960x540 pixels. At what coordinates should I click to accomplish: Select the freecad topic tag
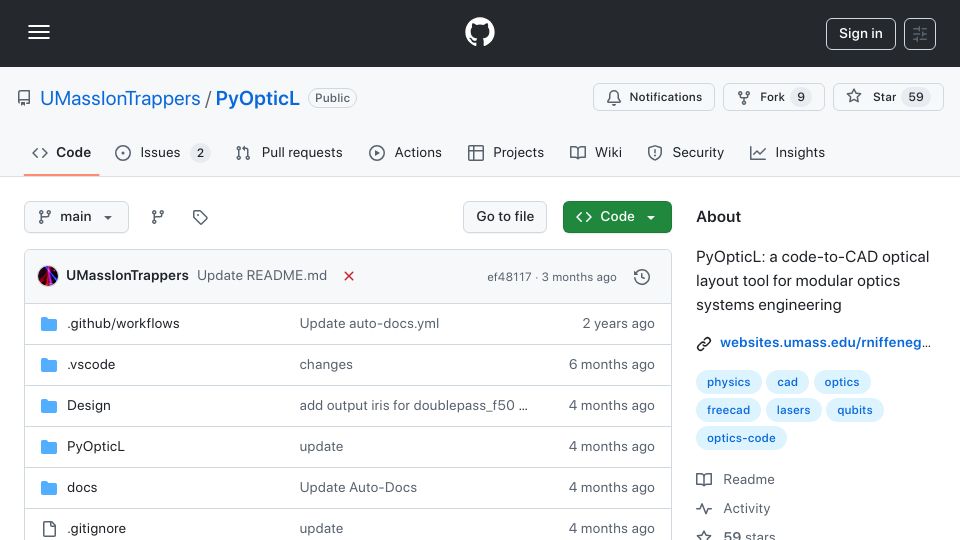(729, 410)
